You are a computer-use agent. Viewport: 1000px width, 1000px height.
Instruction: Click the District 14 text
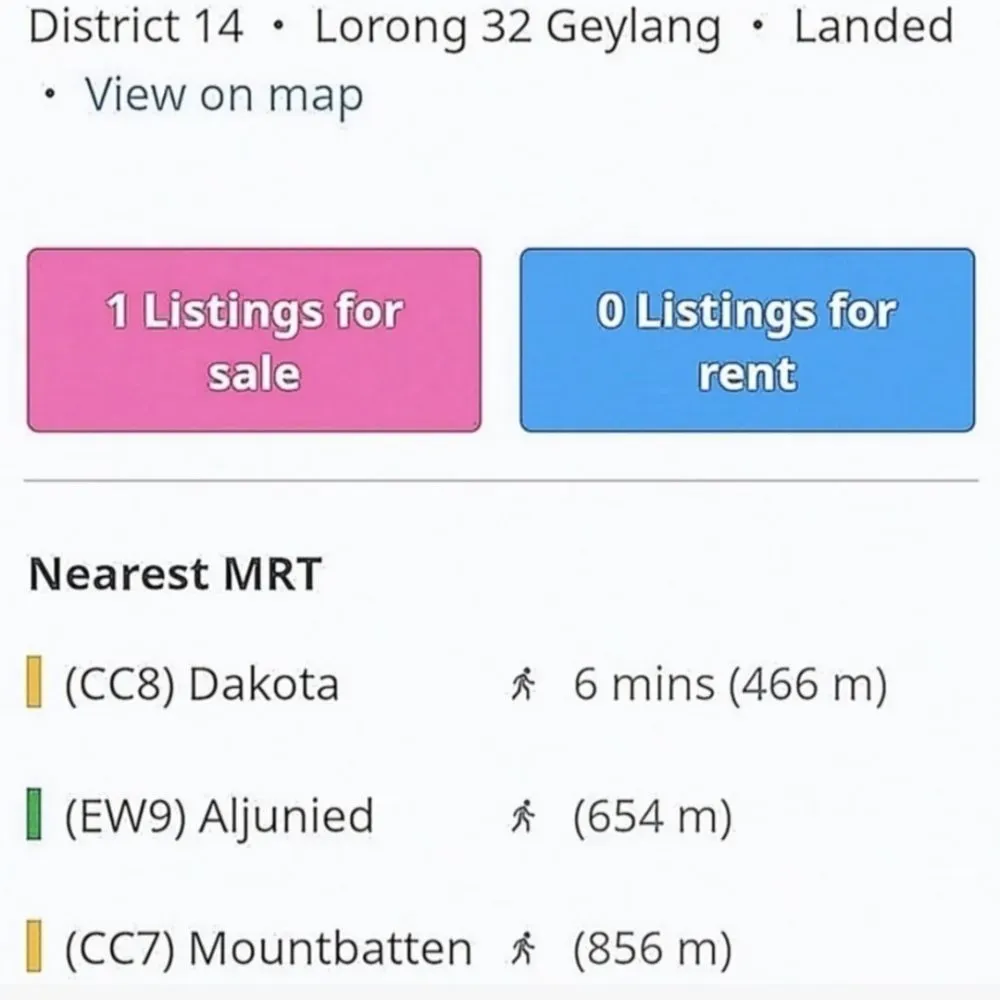point(136,27)
